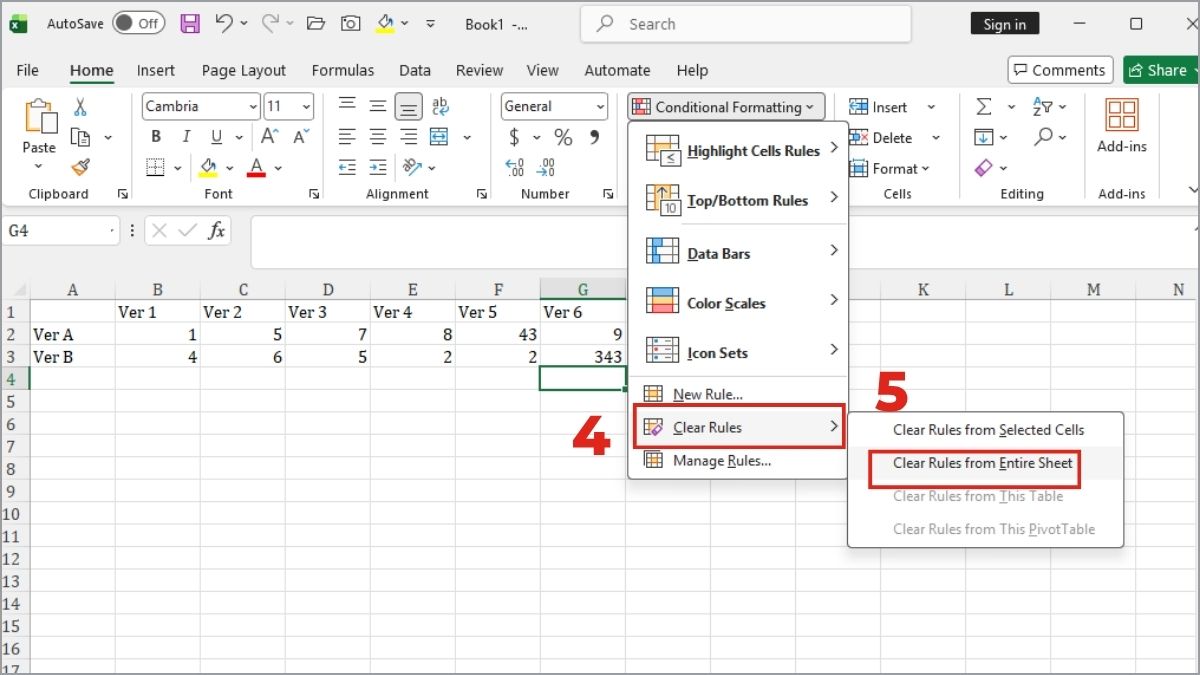
Task: Open the Format cells dropdown
Action: coord(889,168)
